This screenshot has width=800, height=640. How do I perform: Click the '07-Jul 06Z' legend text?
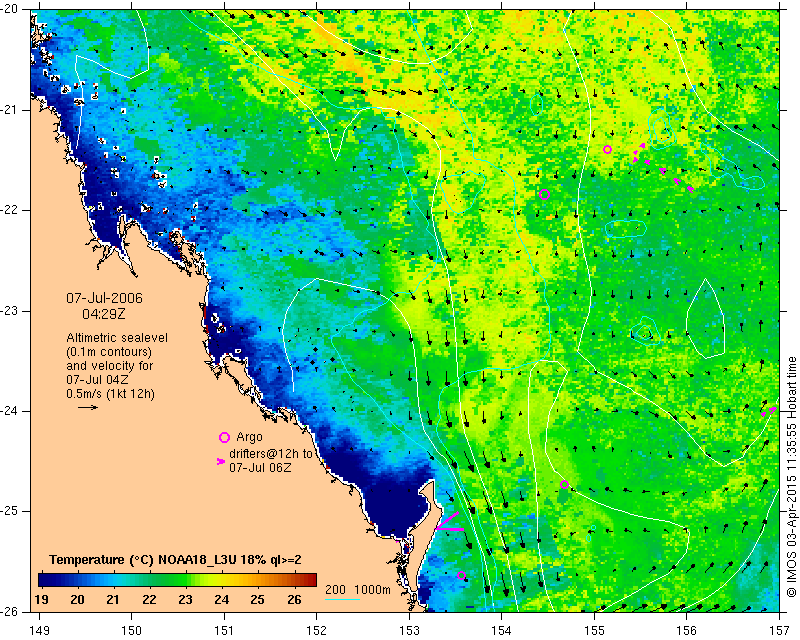click(x=260, y=467)
